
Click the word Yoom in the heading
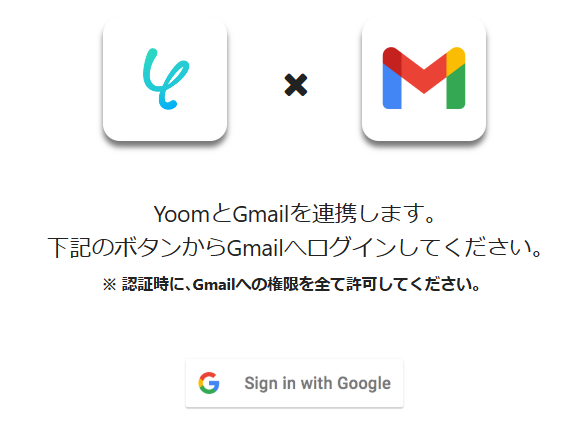tap(182, 214)
